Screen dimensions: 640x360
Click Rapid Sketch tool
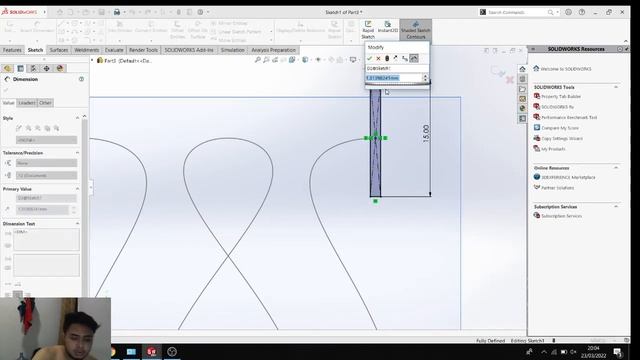pyautogui.click(x=368, y=30)
